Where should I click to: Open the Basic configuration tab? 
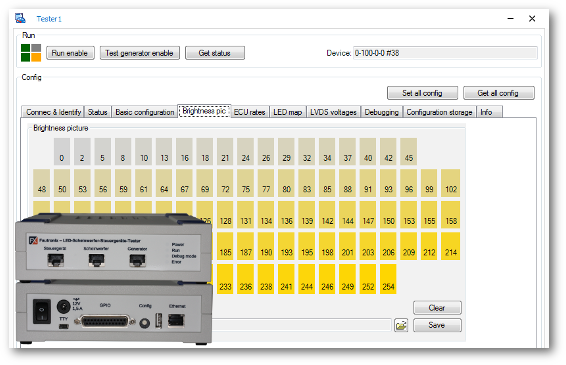[144, 112]
